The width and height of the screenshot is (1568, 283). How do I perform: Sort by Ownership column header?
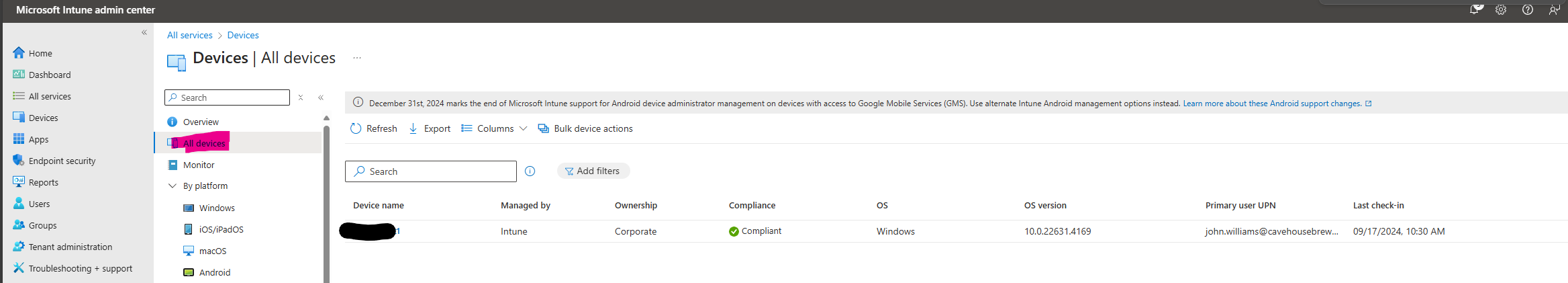click(636, 205)
